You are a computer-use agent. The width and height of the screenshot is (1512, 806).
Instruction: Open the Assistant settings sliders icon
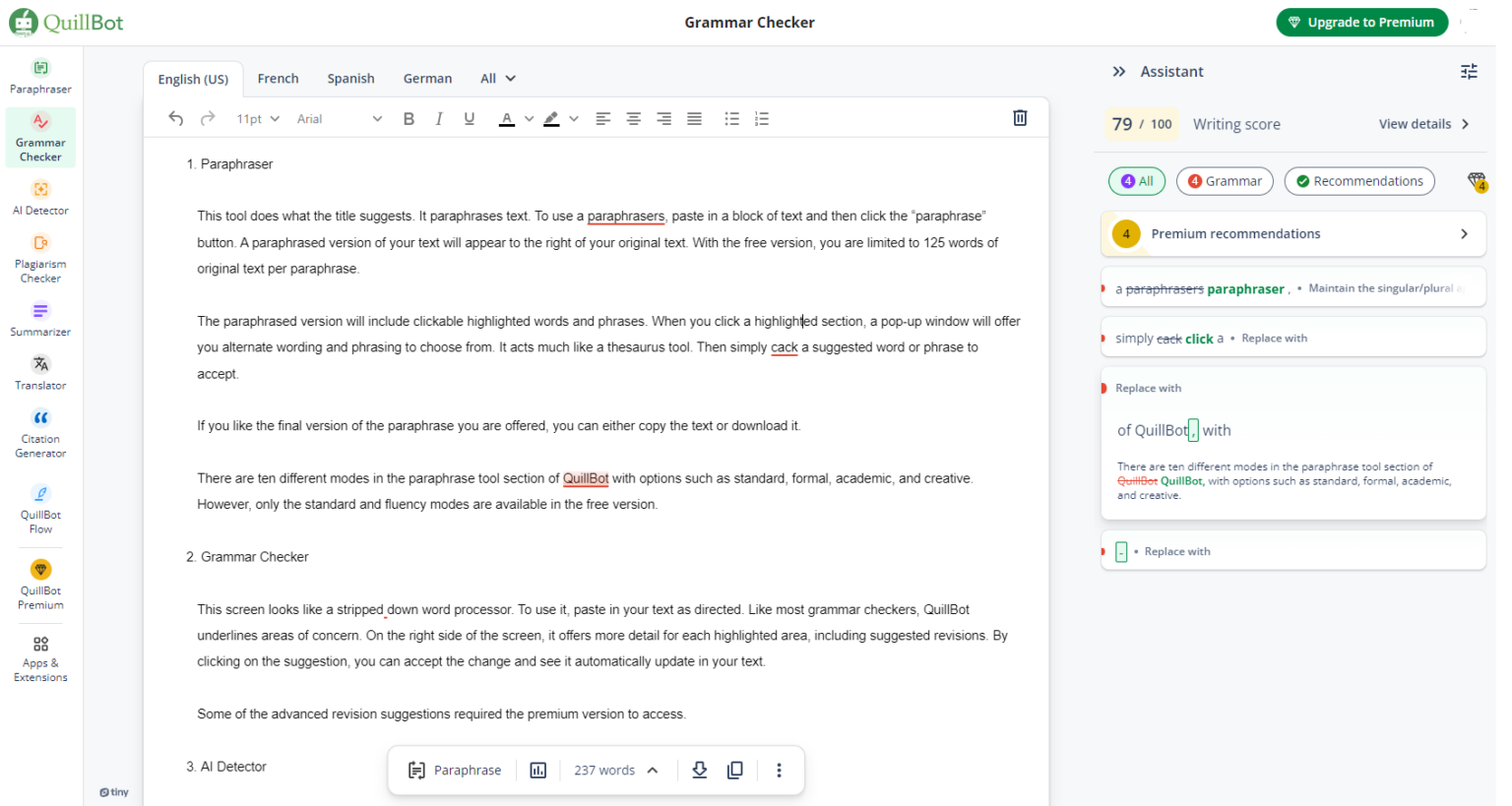tap(1469, 72)
